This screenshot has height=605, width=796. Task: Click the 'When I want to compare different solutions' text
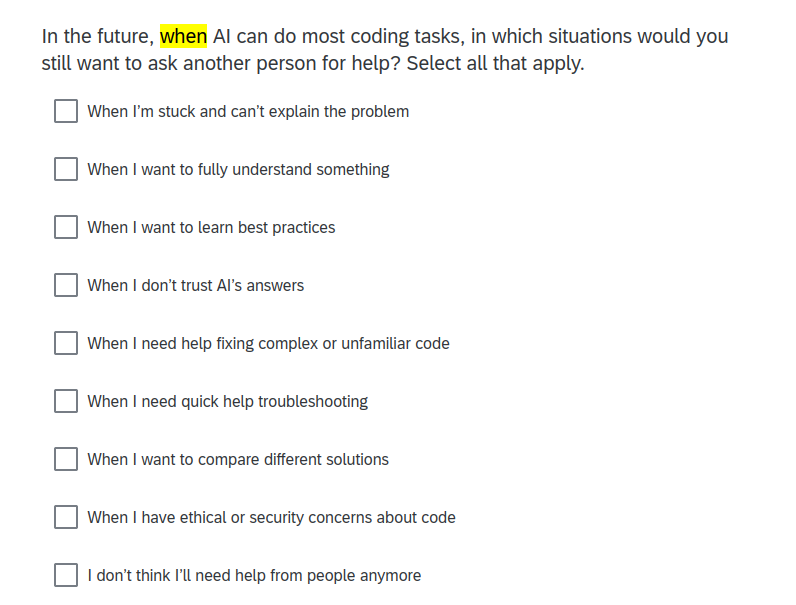238,459
